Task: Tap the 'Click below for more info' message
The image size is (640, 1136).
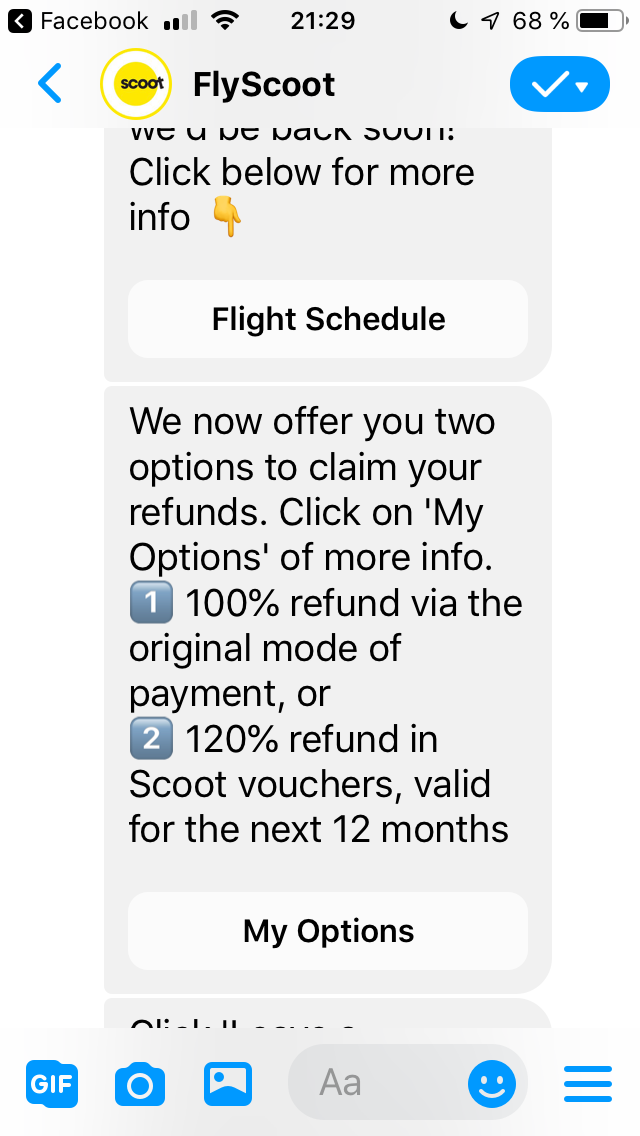Action: click(x=302, y=194)
